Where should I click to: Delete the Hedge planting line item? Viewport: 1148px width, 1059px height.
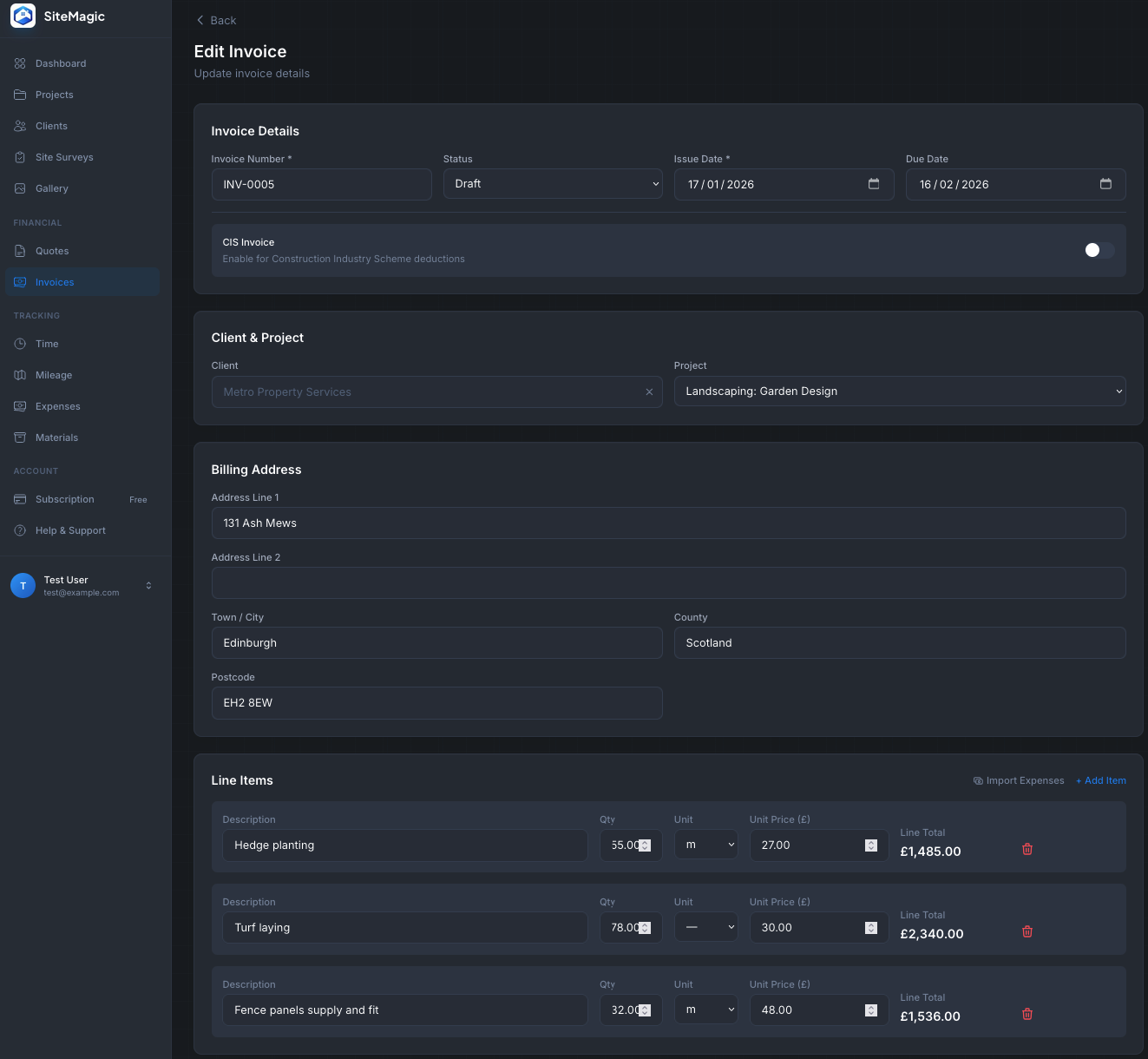pos(1027,849)
